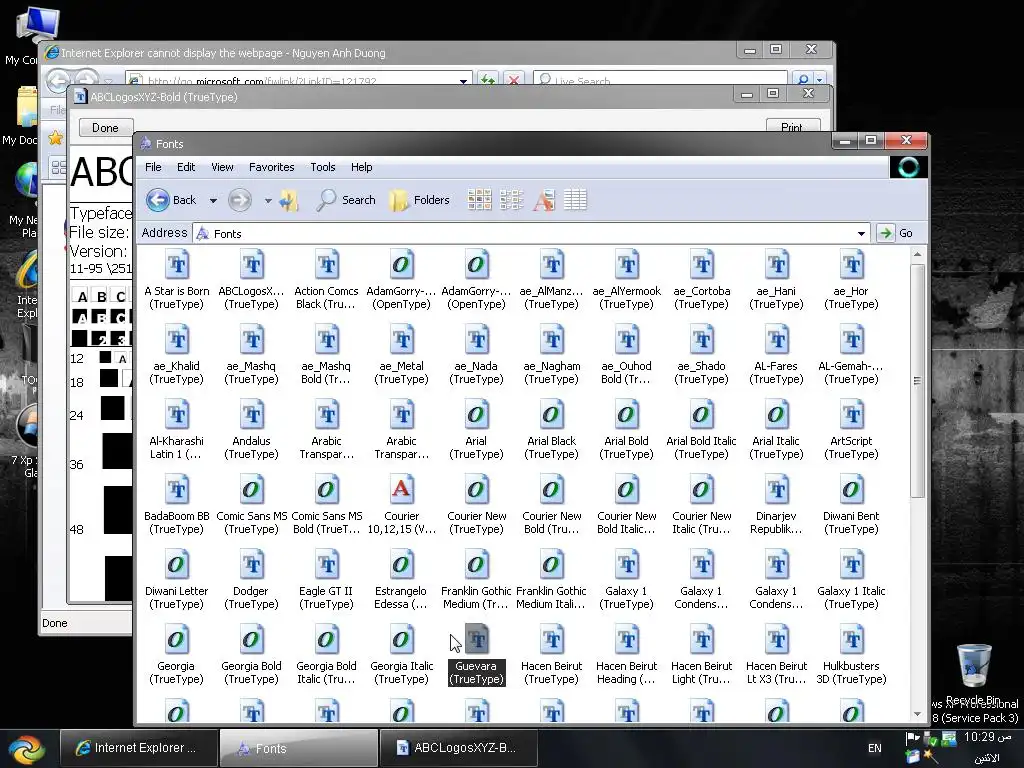The image size is (1024, 768).
Task: Open the Search pane in the Fonts window
Action: pyautogui.click(x=345, y=200)
